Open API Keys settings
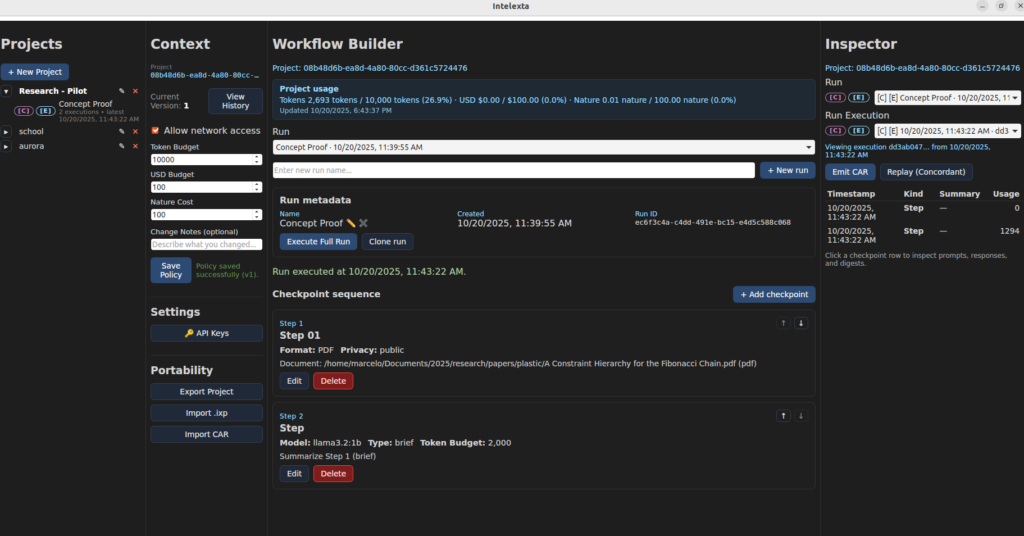Viewport: 1024px width, 536px height. tap(206, 333)
